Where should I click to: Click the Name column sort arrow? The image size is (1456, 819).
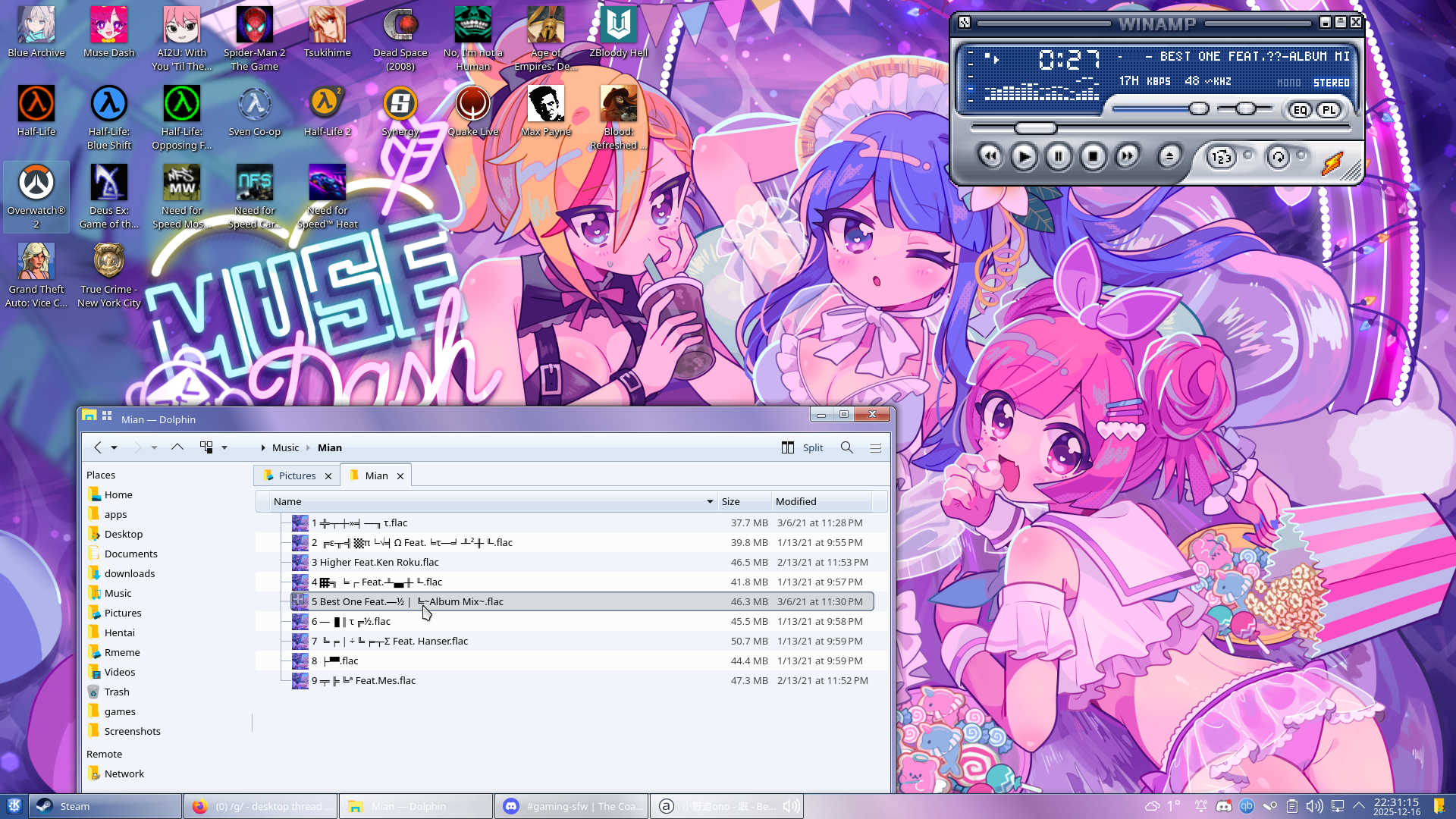710,501
